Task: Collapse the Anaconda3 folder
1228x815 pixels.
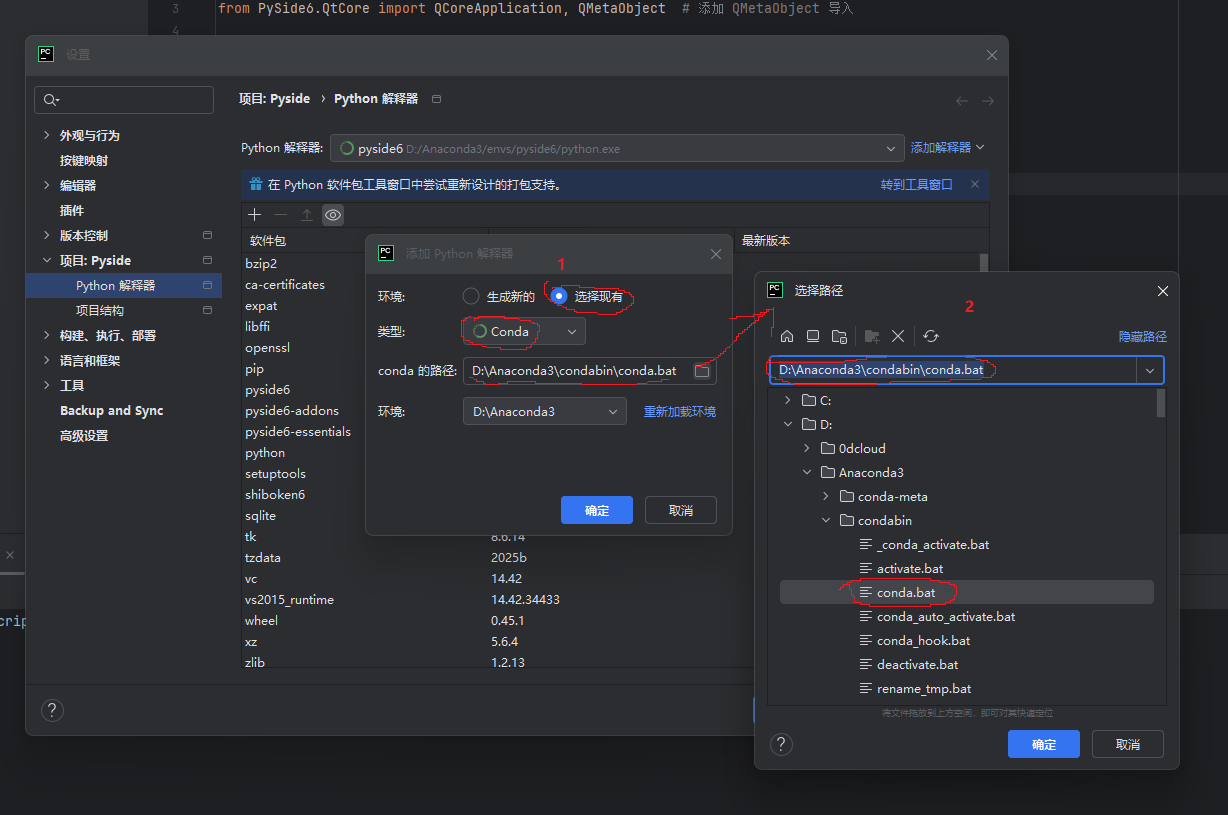Action: pos(807,472)
